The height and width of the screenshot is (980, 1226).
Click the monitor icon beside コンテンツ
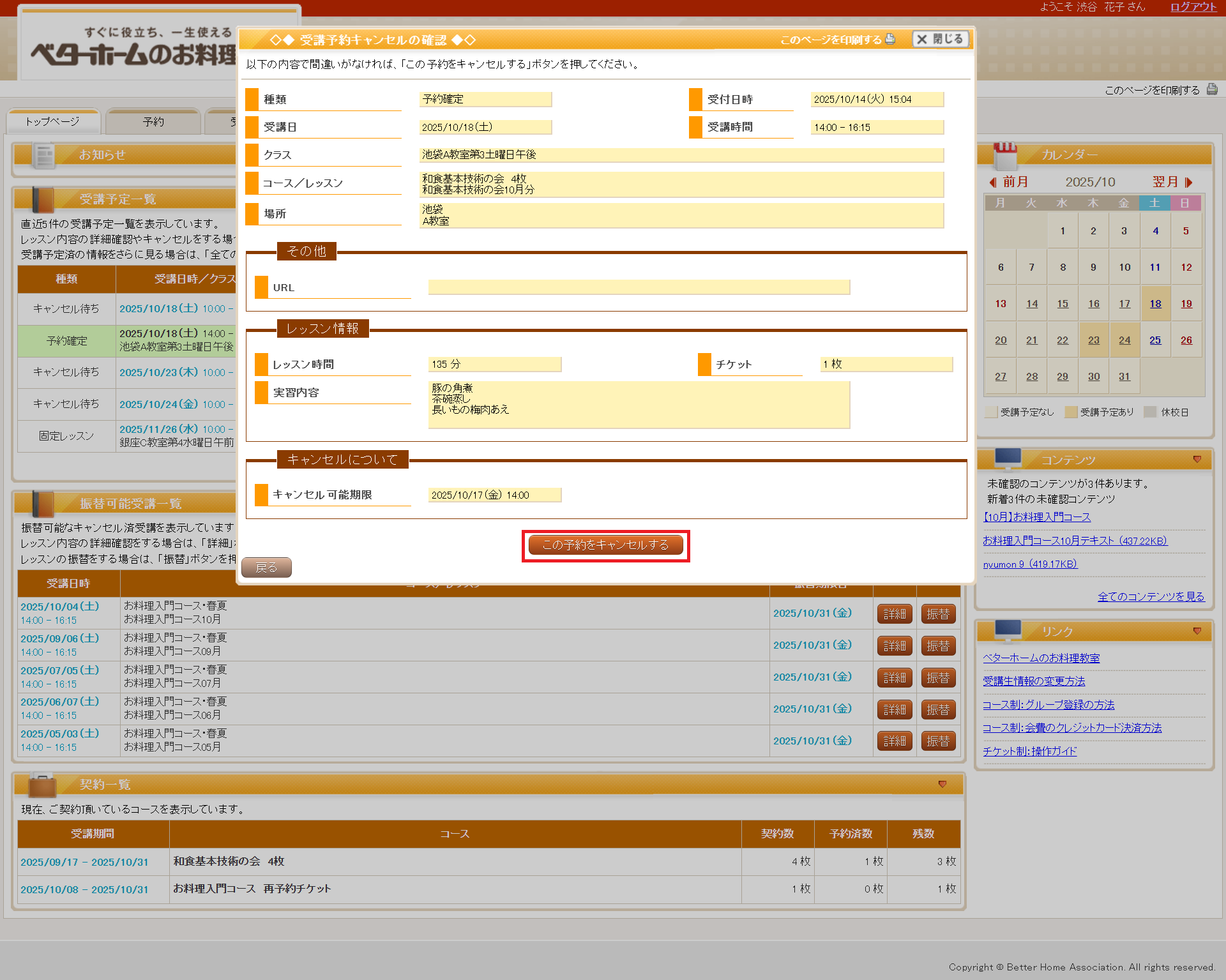(1008, 458)
